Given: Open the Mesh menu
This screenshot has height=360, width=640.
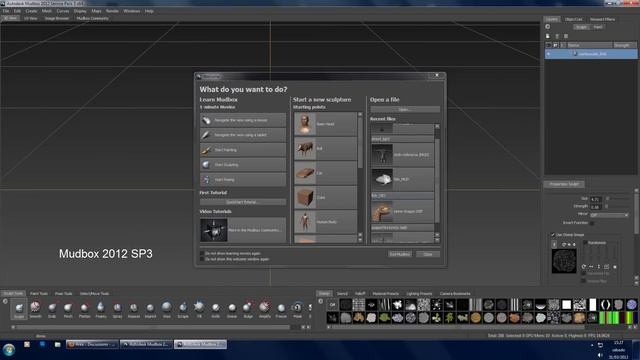Looking at the screenshot, I should tap(47, 11).
